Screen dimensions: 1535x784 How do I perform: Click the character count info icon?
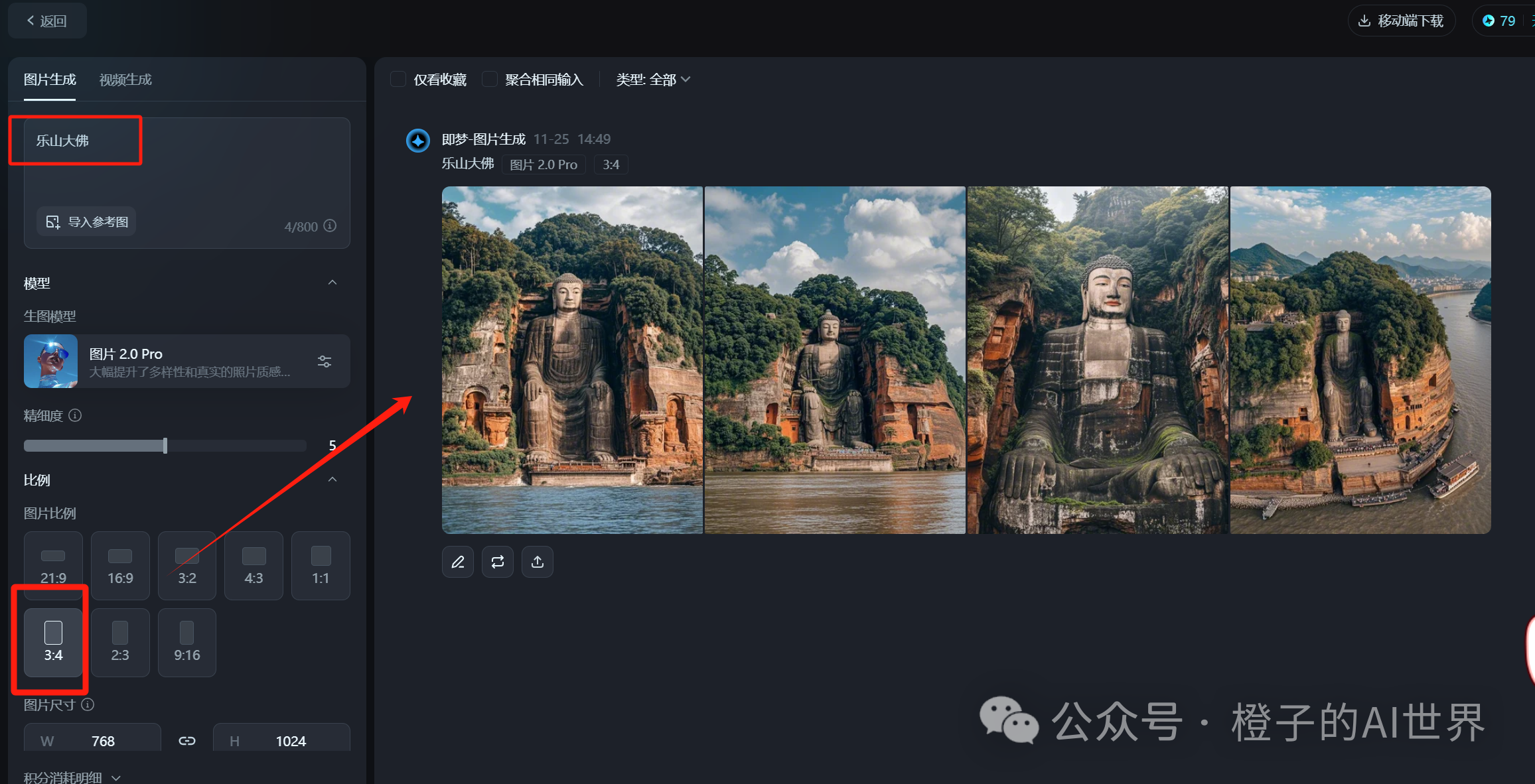[330, 226]
